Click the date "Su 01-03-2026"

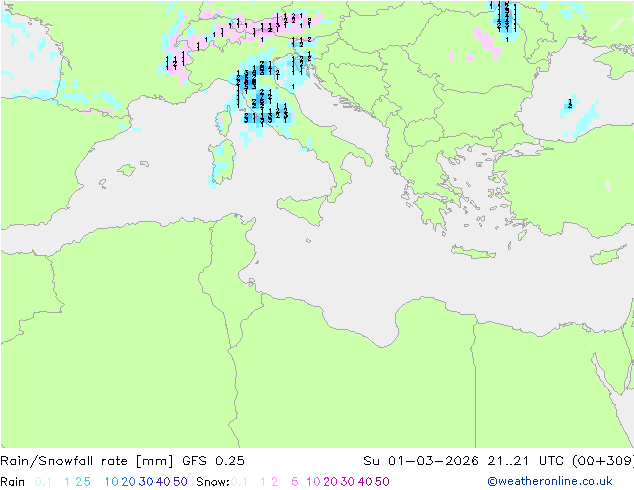coord(421,461)
